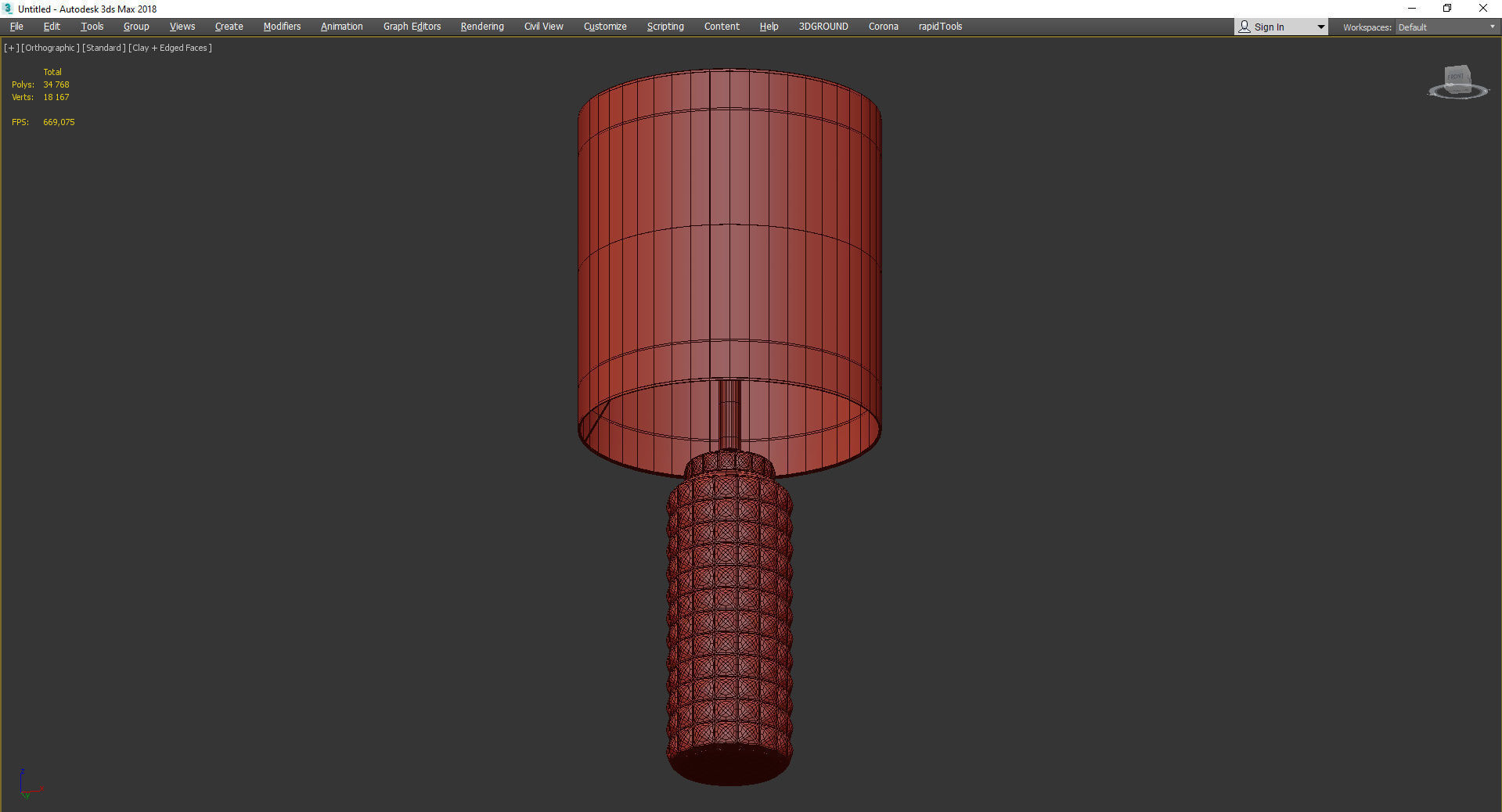Image resolution: width=1502 pixels, height=812 pixels.
Task: Click the 3ds Max application icon
Action: [8, 9]
